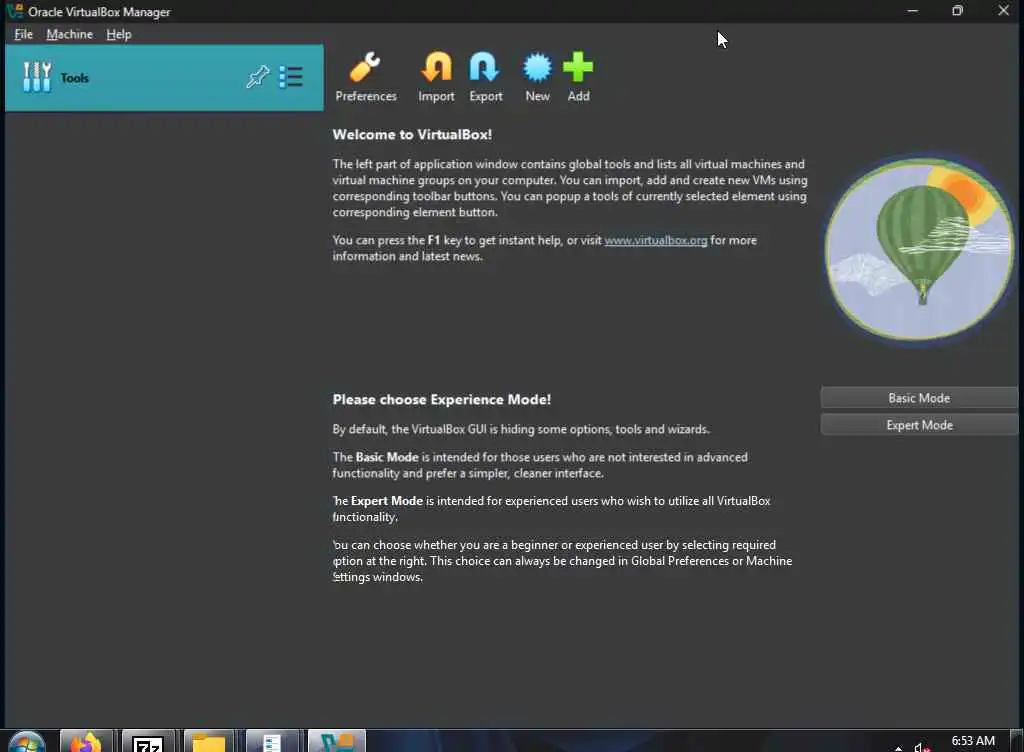The width and height of the screenshot is (1024, 752).
Task: Click the document app taskbar icon
Action: click(271, 742)
